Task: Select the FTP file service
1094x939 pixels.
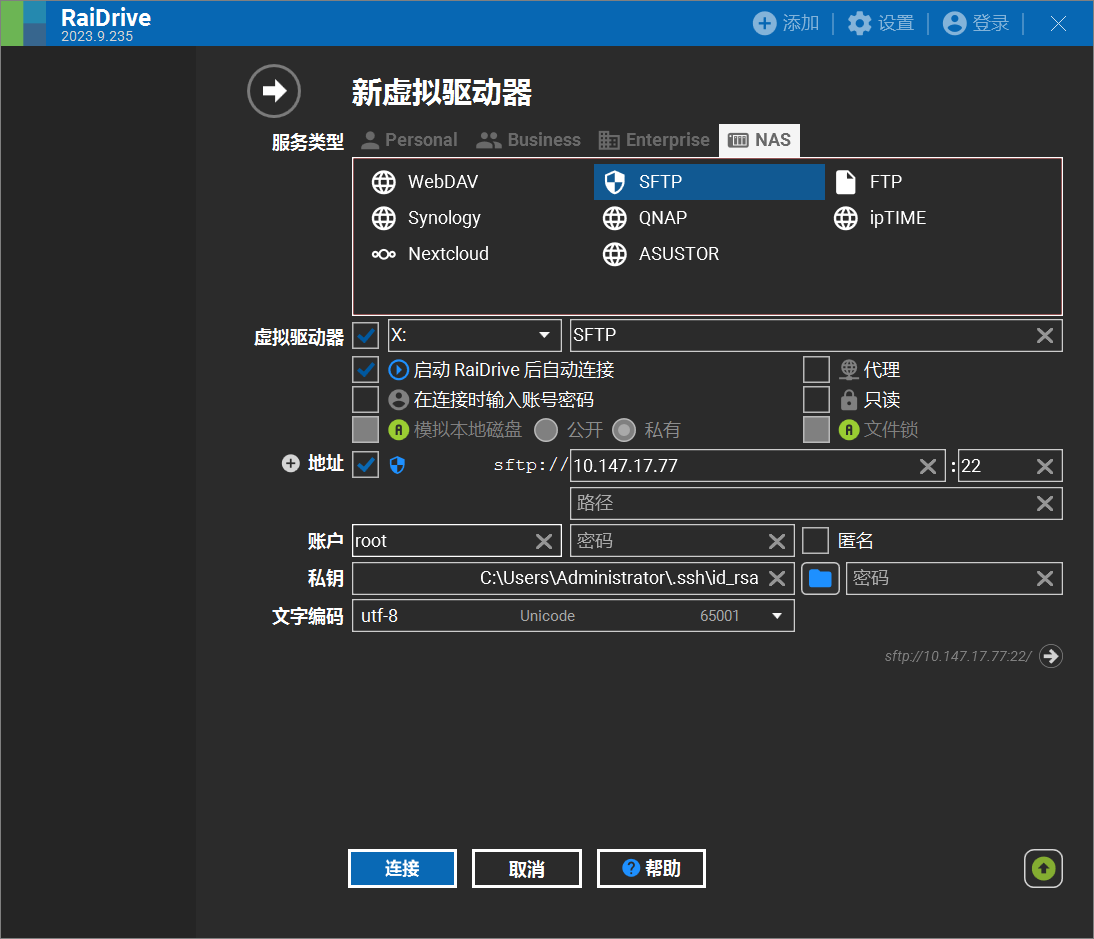Action: [x=942, y=182]
